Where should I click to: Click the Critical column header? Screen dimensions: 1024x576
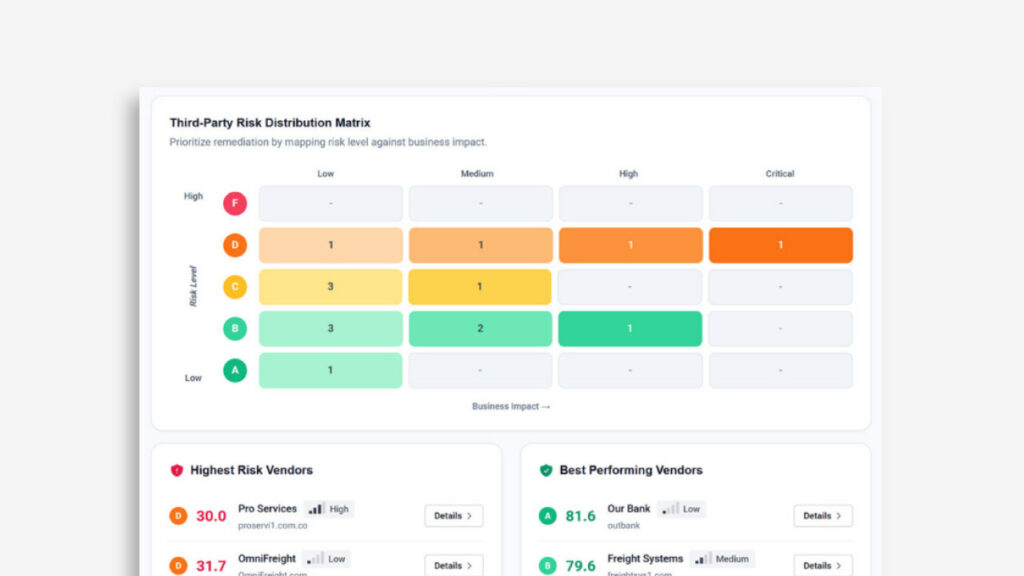click(x=780, y=174)
